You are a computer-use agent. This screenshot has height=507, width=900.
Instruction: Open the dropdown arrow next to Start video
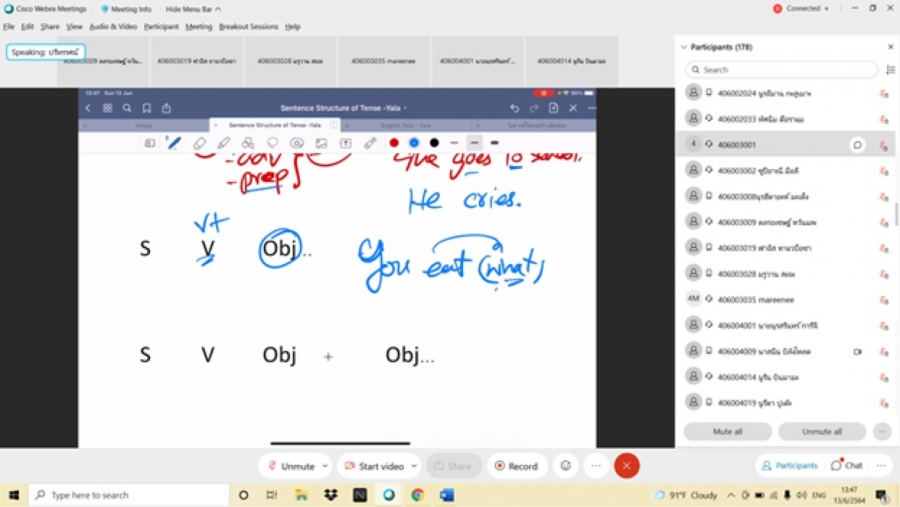(413, 466)
